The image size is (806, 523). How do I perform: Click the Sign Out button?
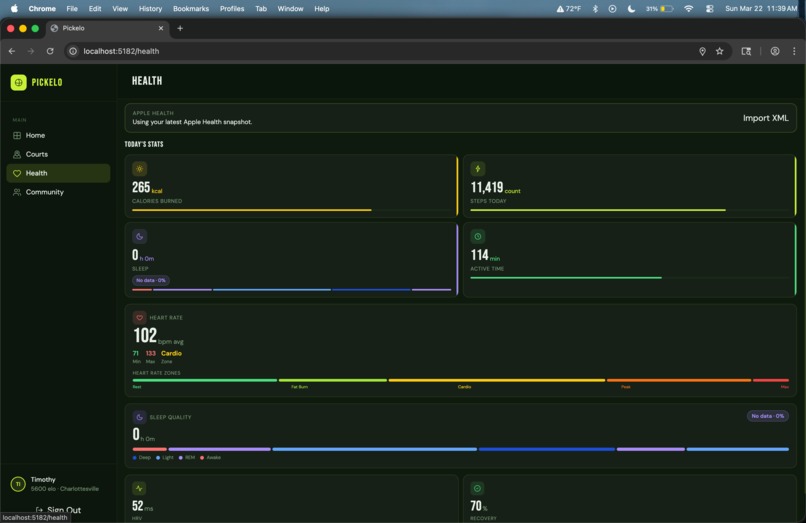click(58, 510)
